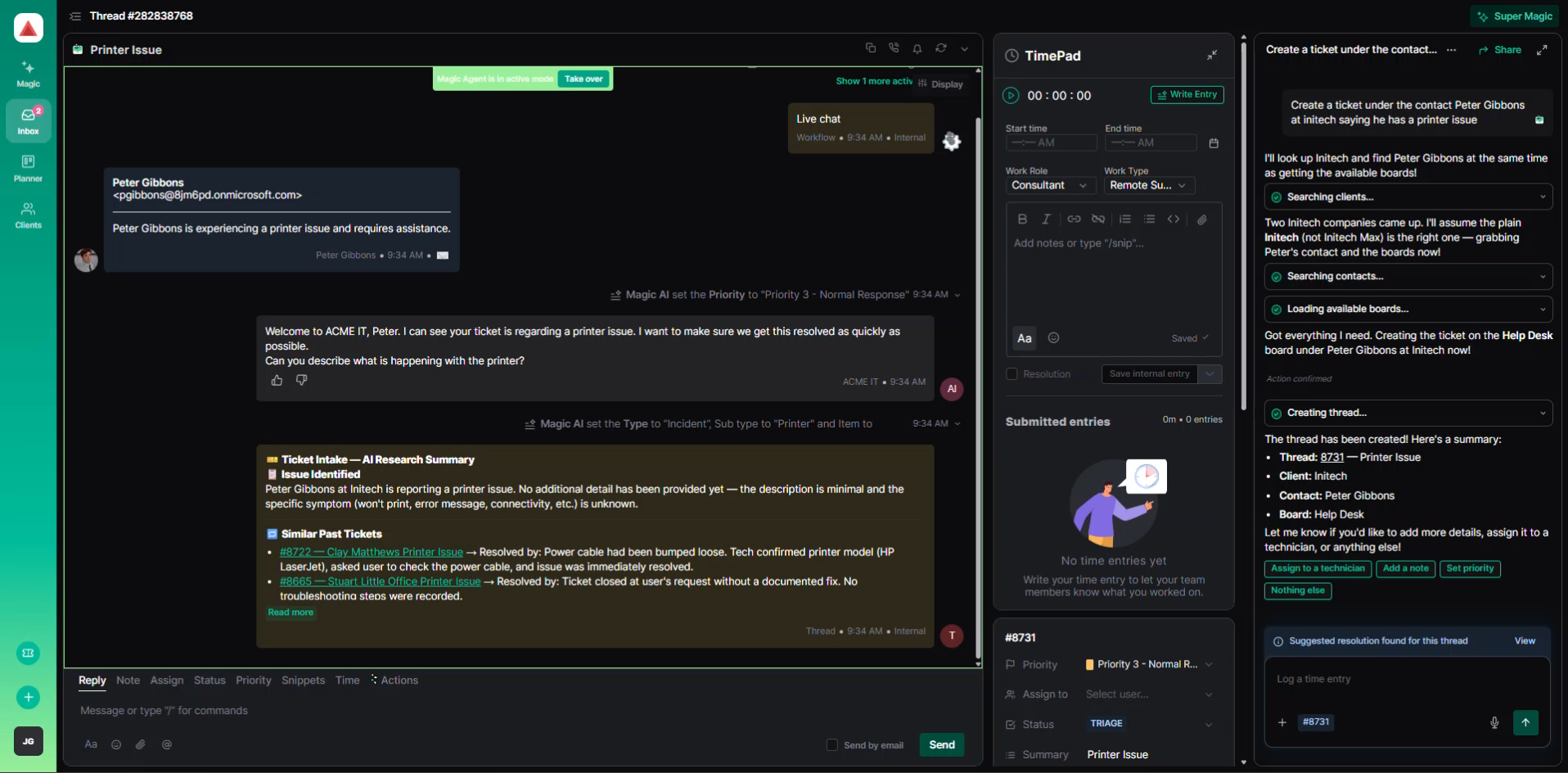Viewport: 1568px width, 773px height.
Task: Switch to the Assign tab
Action: pos(167,680)
